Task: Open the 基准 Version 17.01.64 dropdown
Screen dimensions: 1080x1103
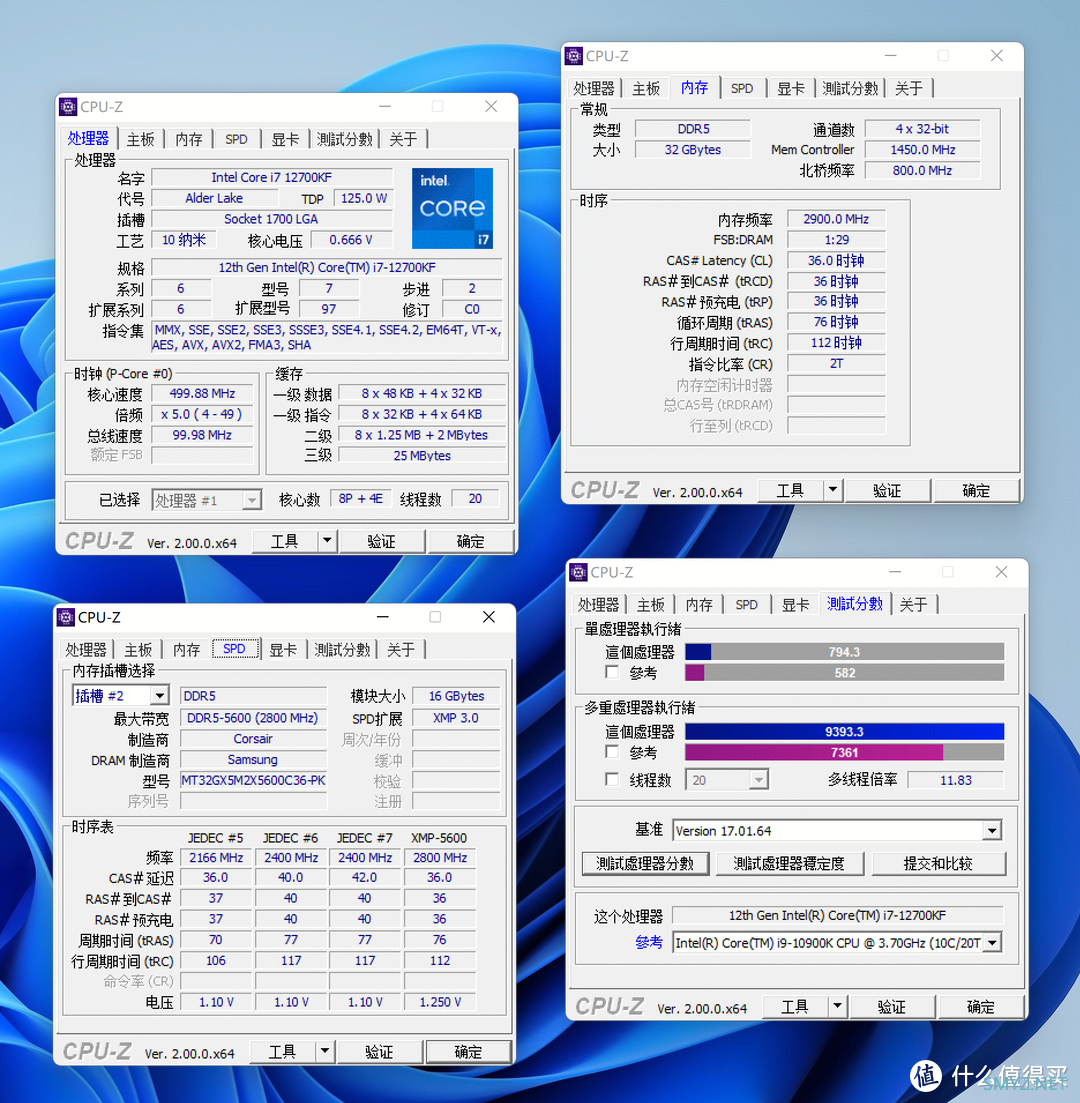Action: coord(992,831)
